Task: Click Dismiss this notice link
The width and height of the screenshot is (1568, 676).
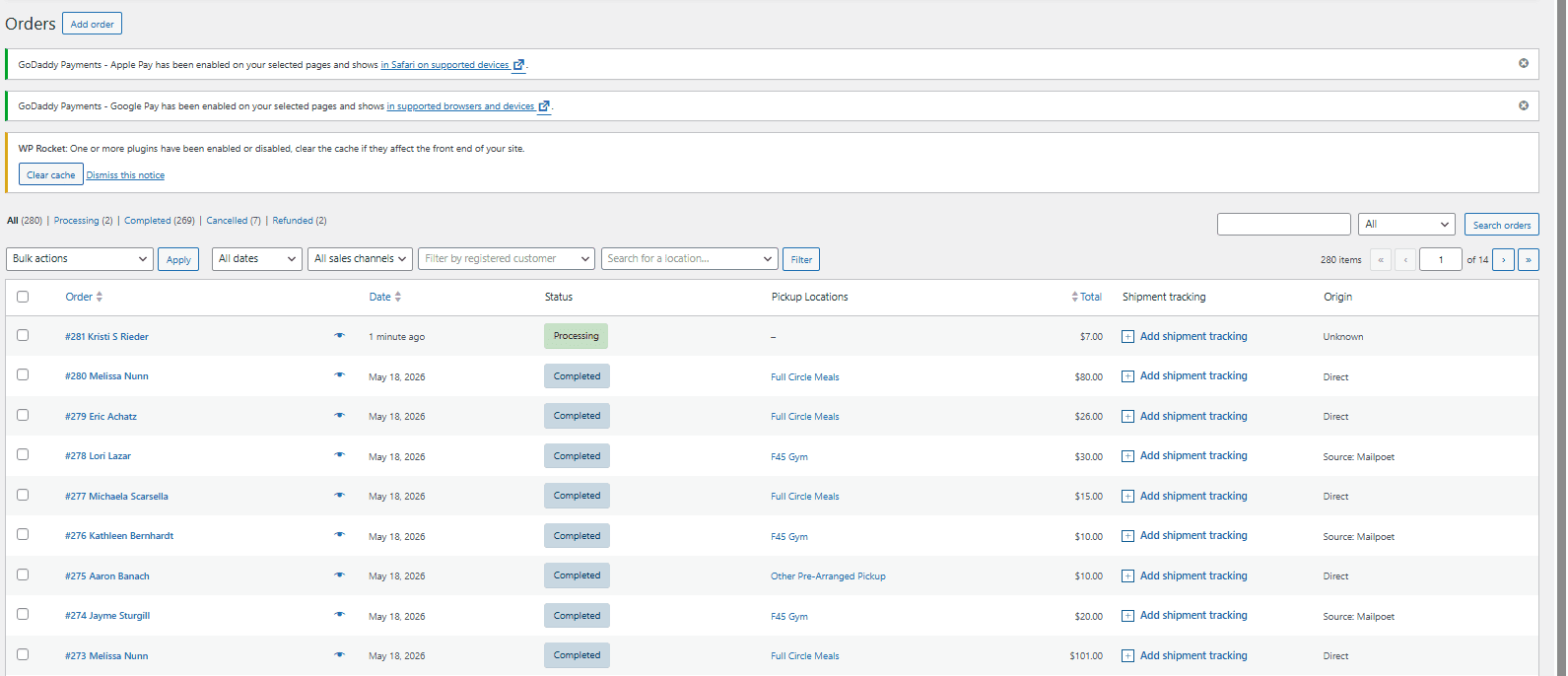Action: click(x=125, y=175)
